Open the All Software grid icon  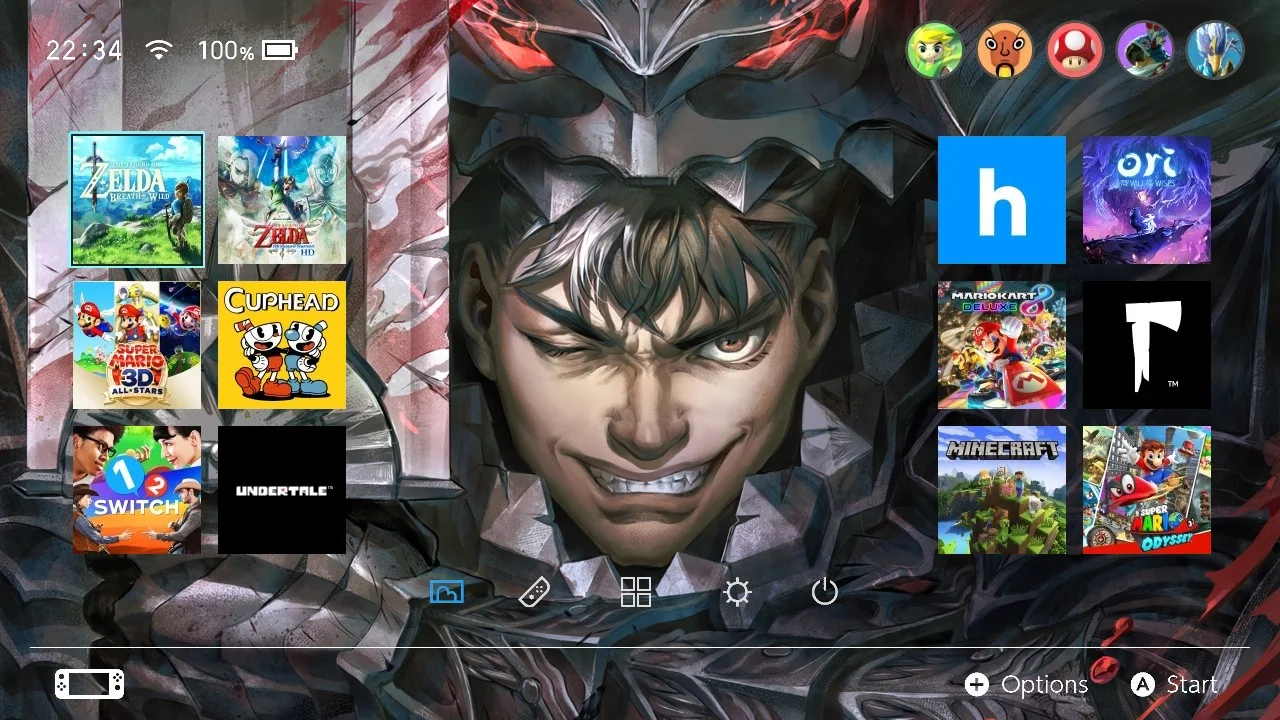click(636, 592)
